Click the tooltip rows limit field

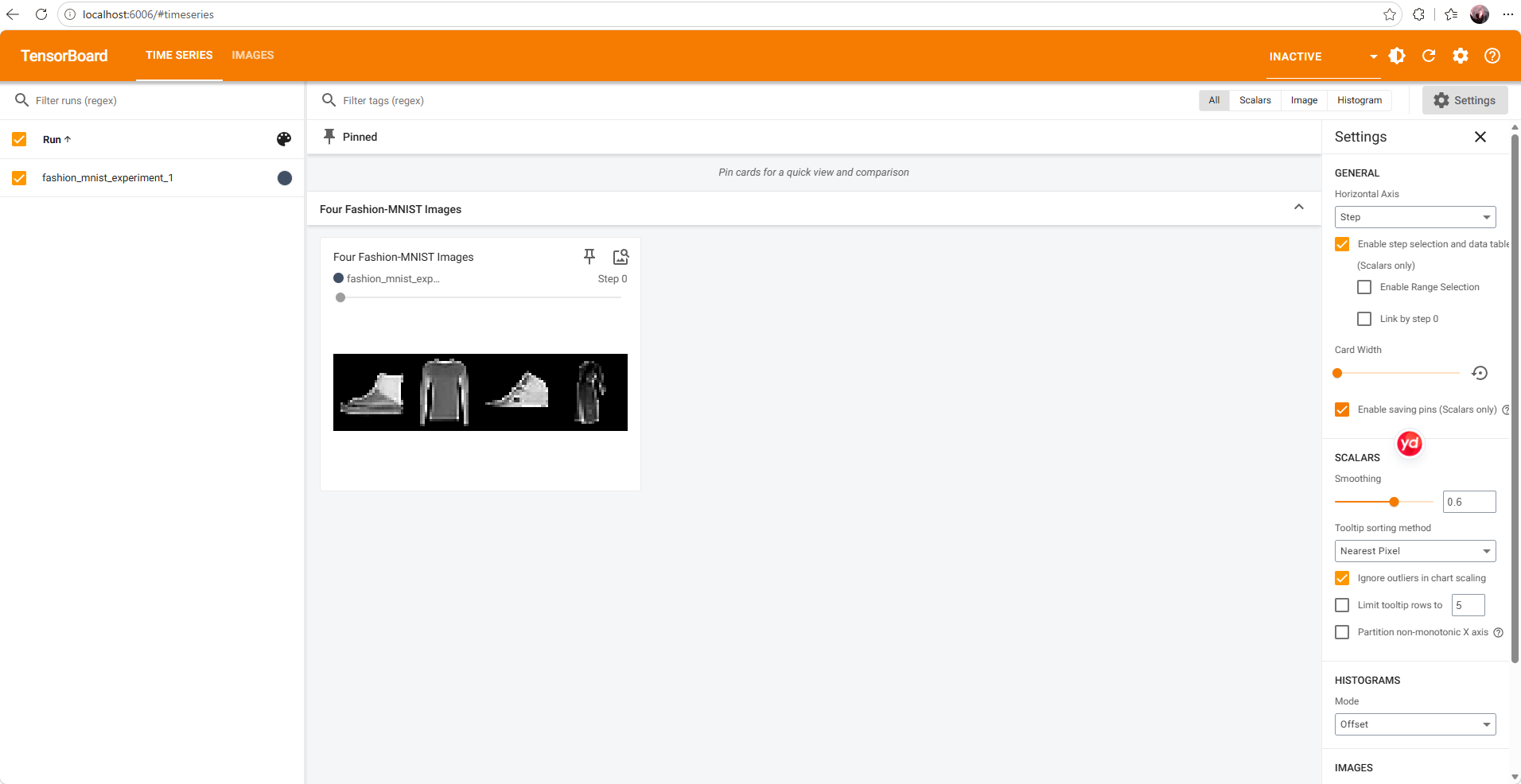(x=1468, y=605)
